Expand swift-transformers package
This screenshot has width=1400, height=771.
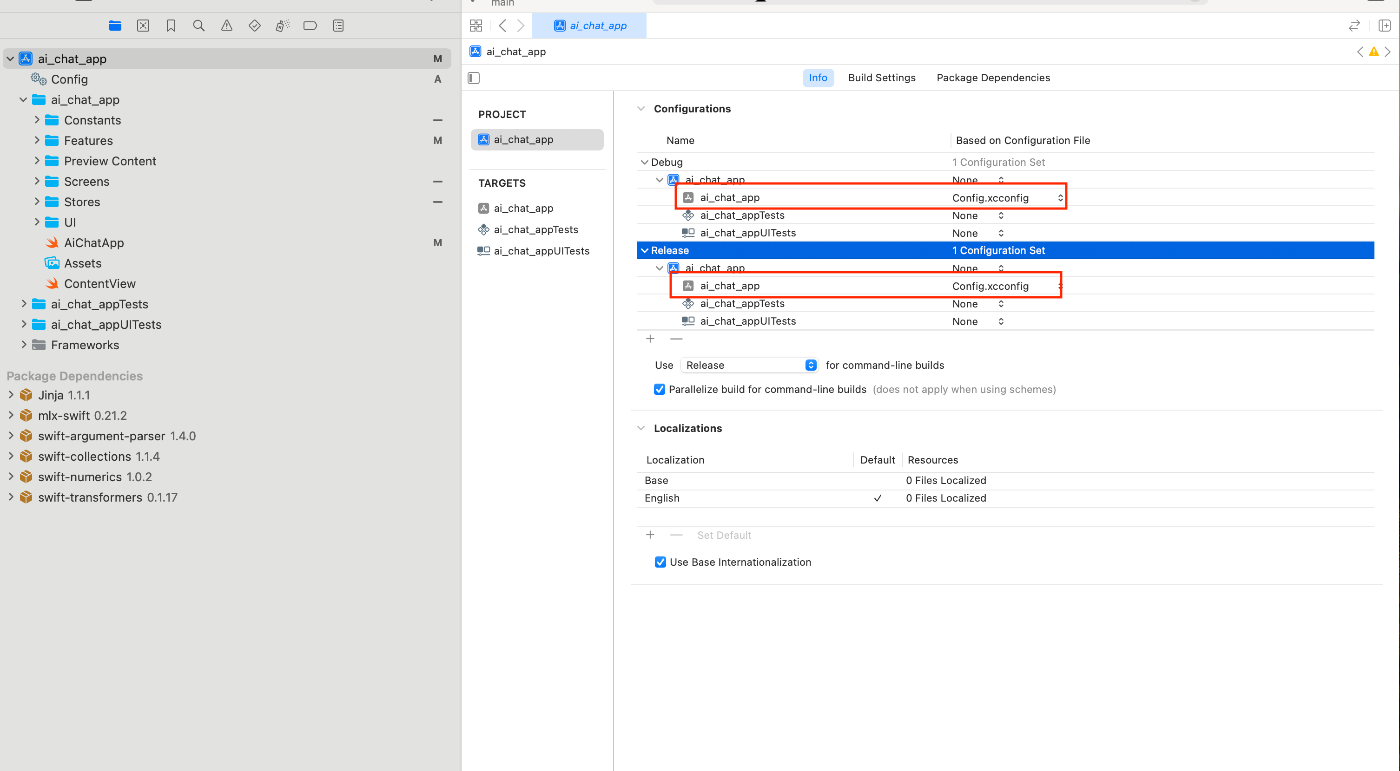(x=11, y=497)
